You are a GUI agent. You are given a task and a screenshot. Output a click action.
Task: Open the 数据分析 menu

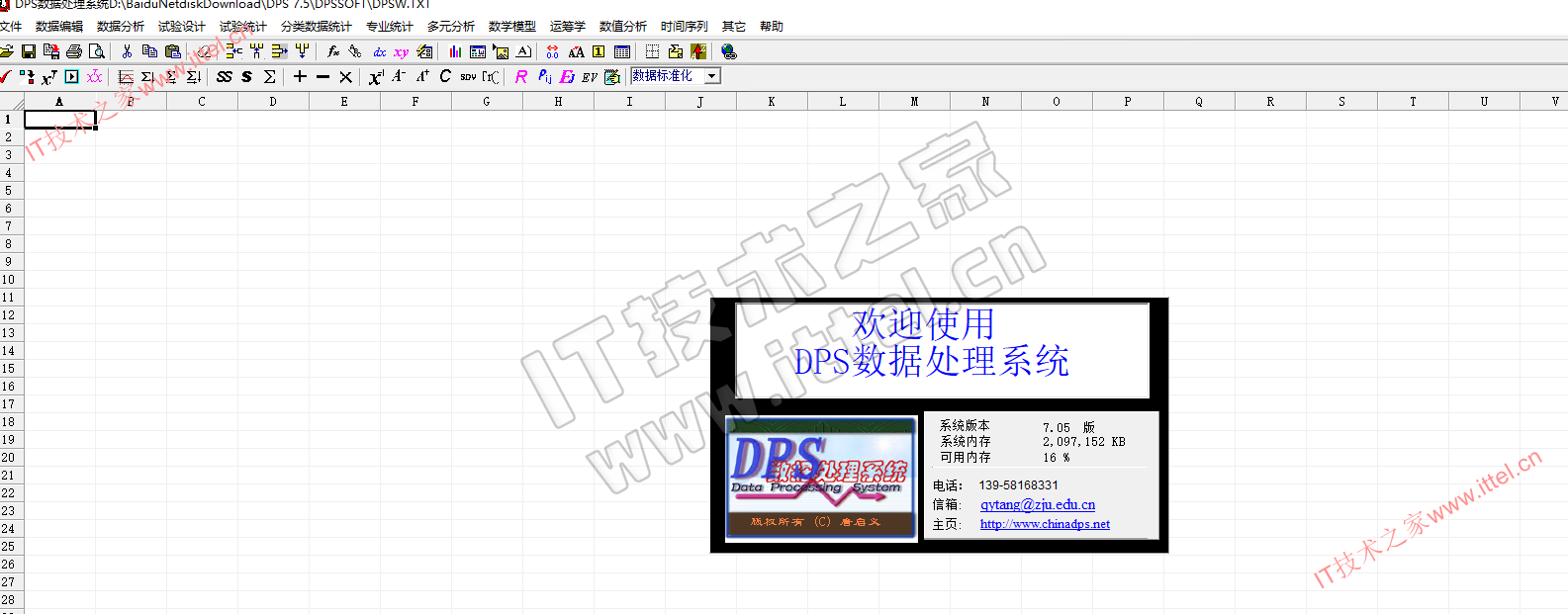121,27
